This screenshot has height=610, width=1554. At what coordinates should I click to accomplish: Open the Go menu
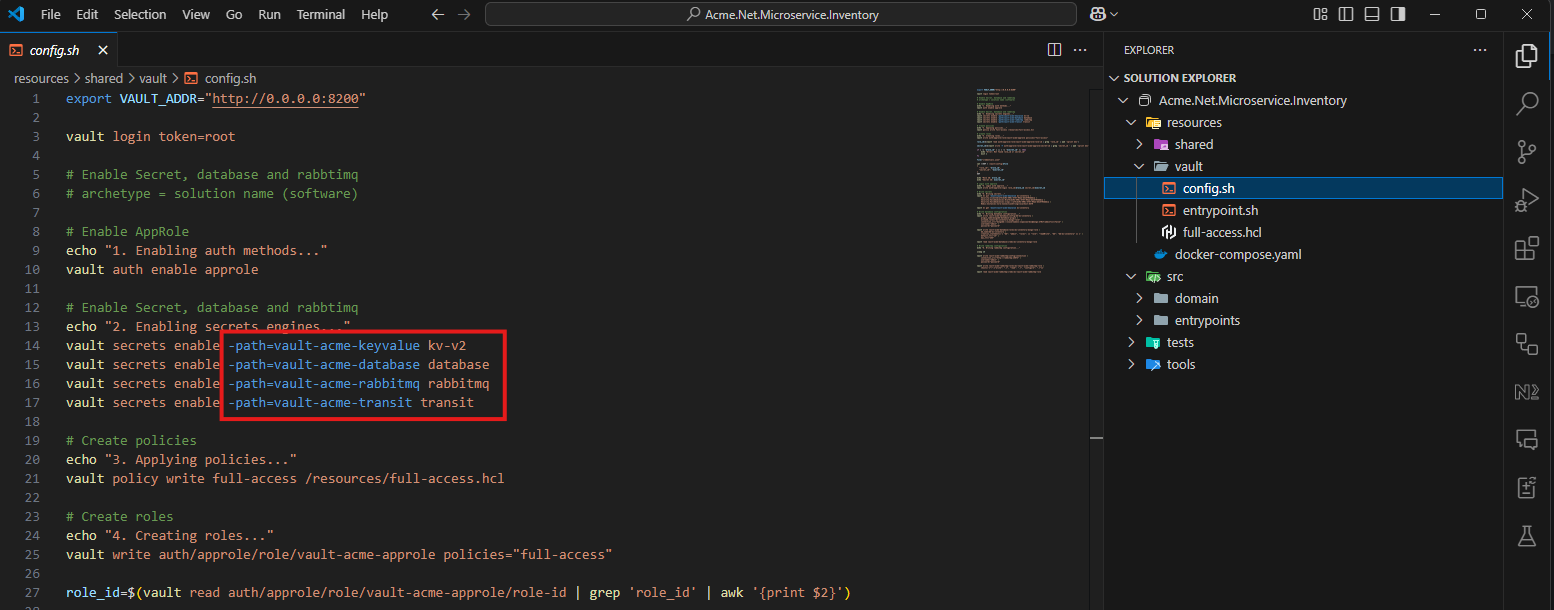pos(234,15)
